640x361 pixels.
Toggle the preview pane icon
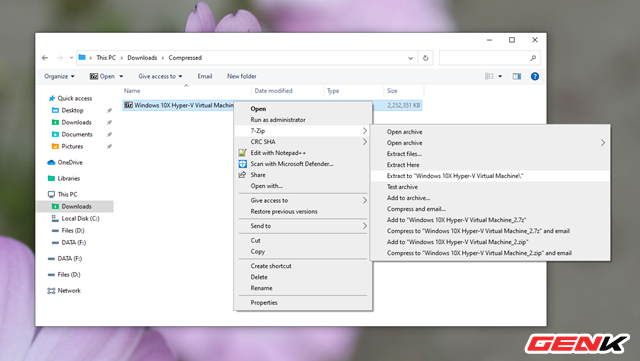point(517,76)
